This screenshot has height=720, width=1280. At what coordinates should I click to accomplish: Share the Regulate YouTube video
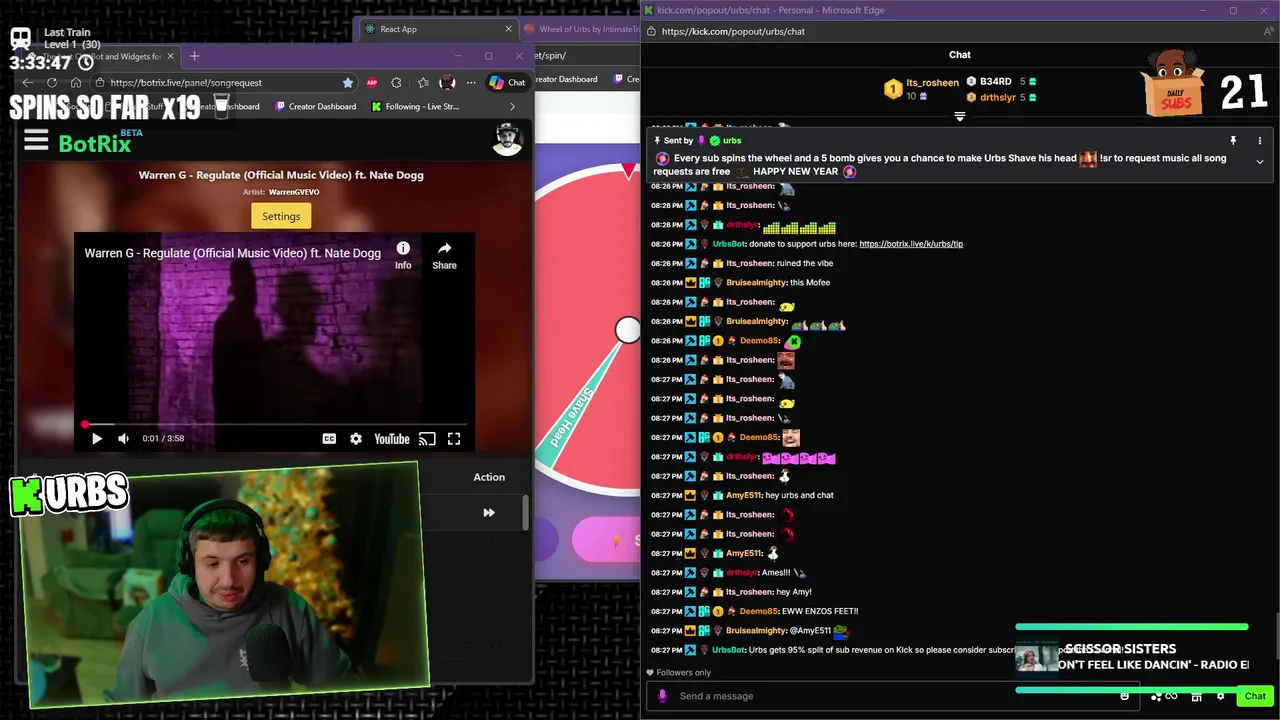click(444, 255)
